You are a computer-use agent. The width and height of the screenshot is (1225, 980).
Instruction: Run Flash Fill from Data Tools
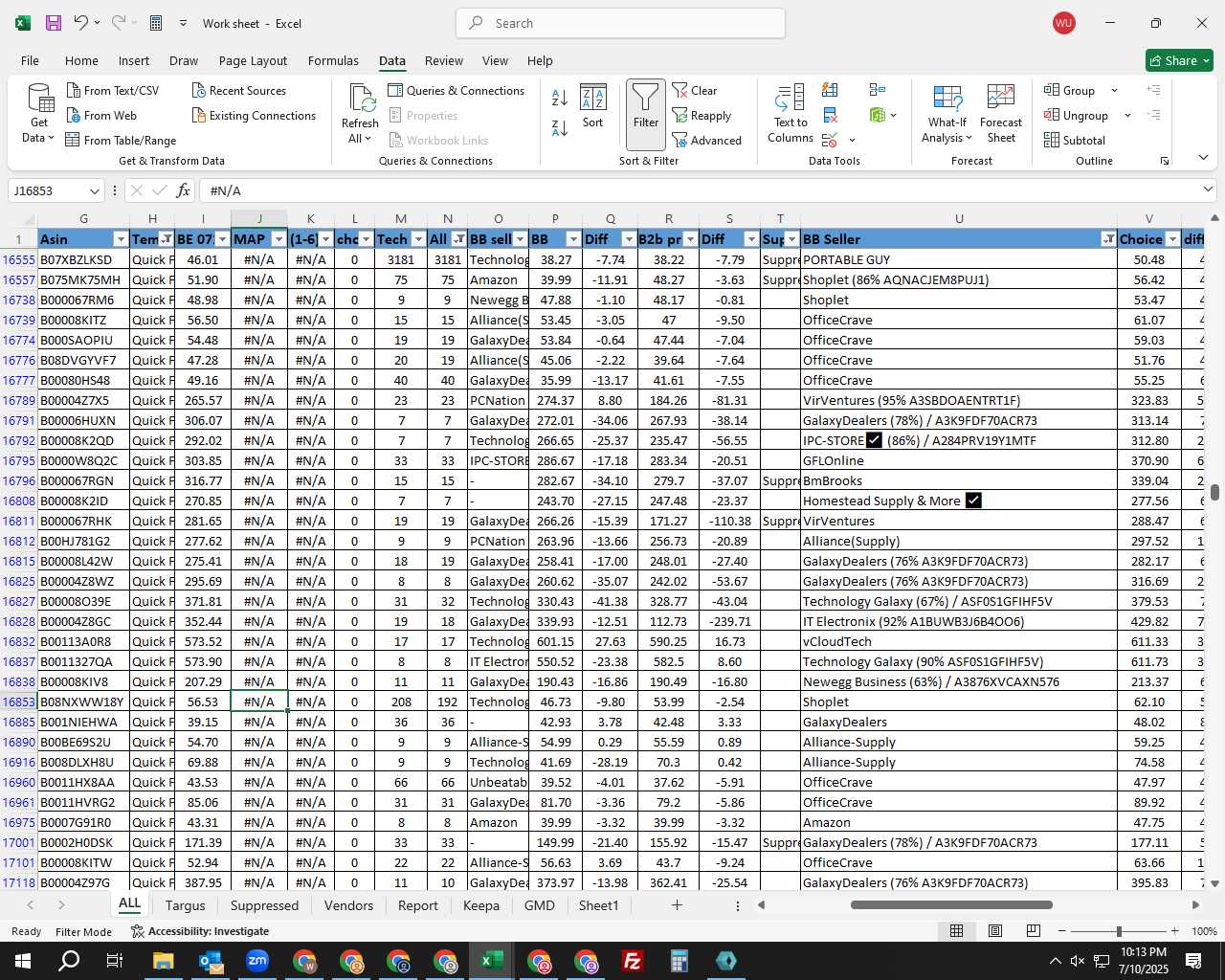[x=830, y=90]
